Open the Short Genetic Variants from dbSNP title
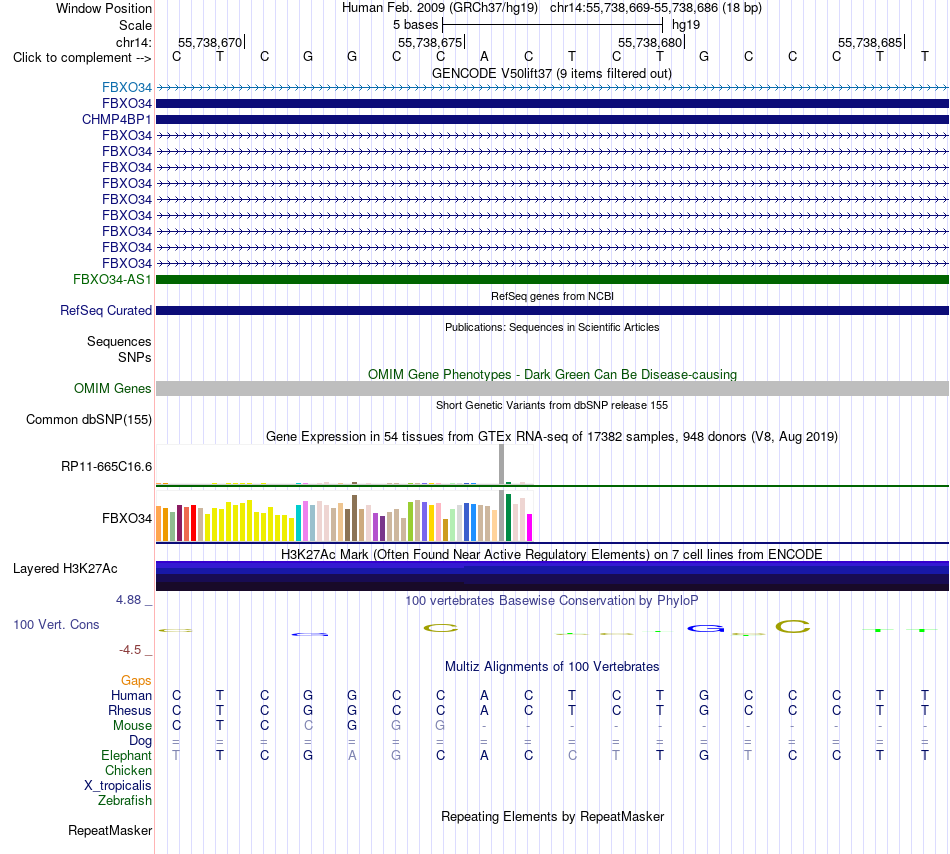 (552, 405)
